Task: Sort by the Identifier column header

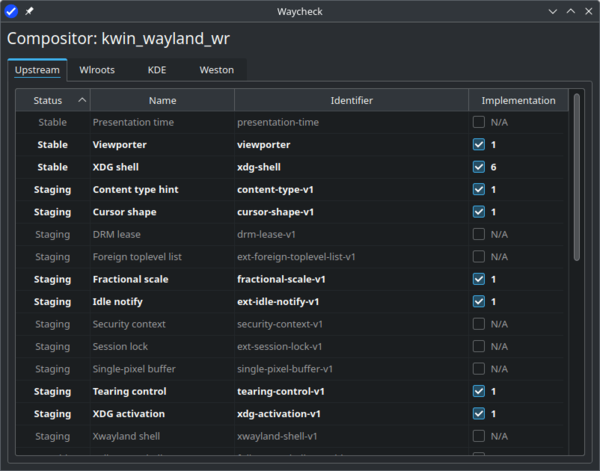Action: coord(351,100)
